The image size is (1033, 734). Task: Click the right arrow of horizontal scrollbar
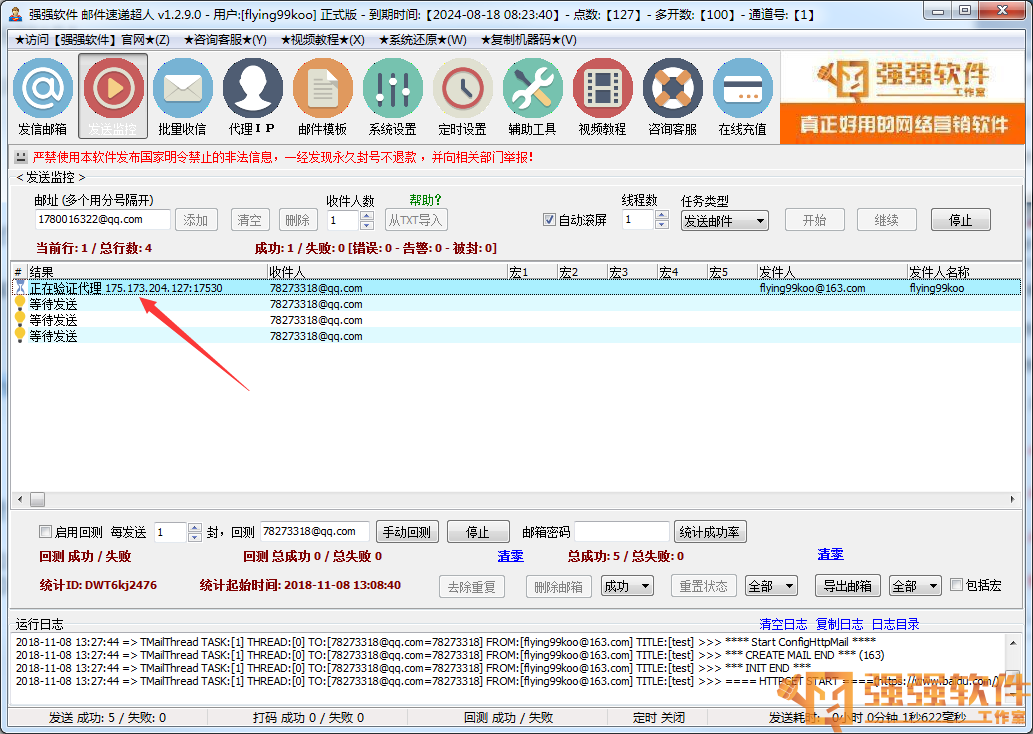tap(1013, 499)
